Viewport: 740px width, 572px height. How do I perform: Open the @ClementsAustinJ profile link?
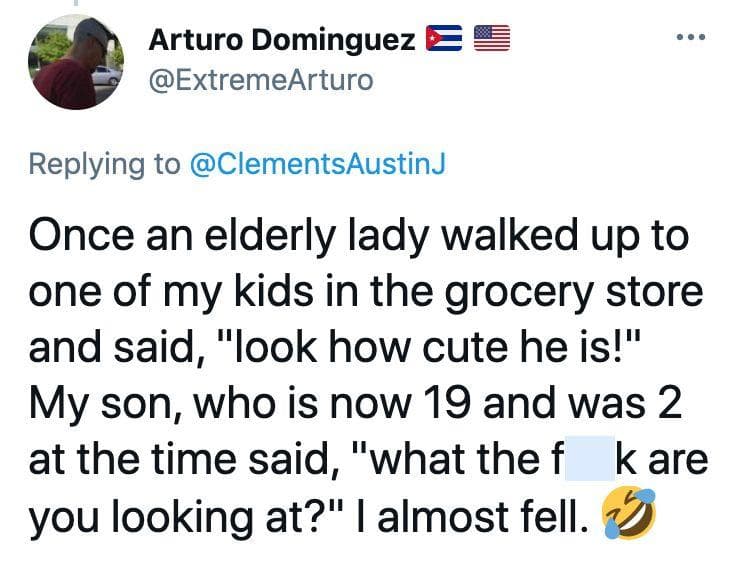317,164
